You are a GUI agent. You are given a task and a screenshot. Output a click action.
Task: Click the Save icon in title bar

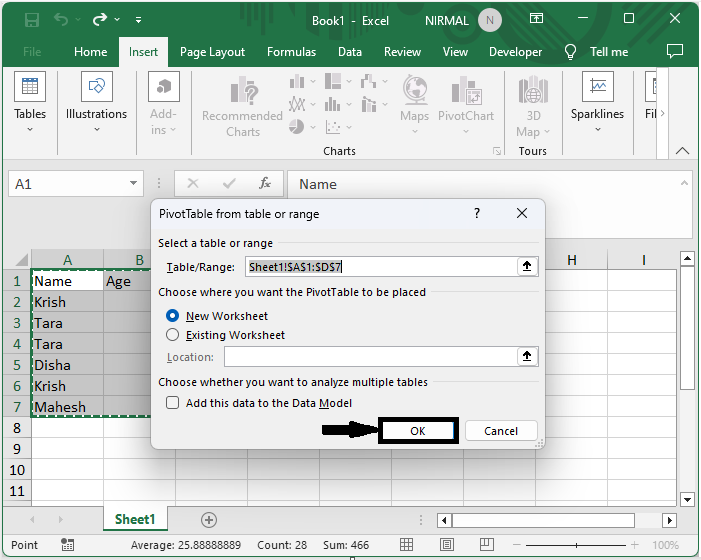pyautogui.click(x=32, y=19)
